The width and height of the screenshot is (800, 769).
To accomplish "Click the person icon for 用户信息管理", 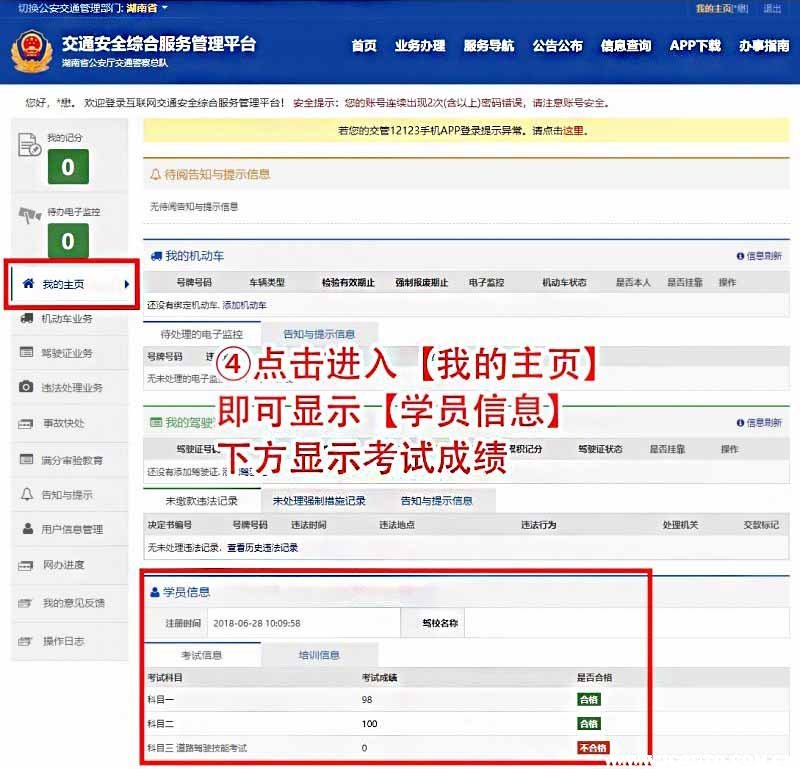I will [x=26, y=529].
